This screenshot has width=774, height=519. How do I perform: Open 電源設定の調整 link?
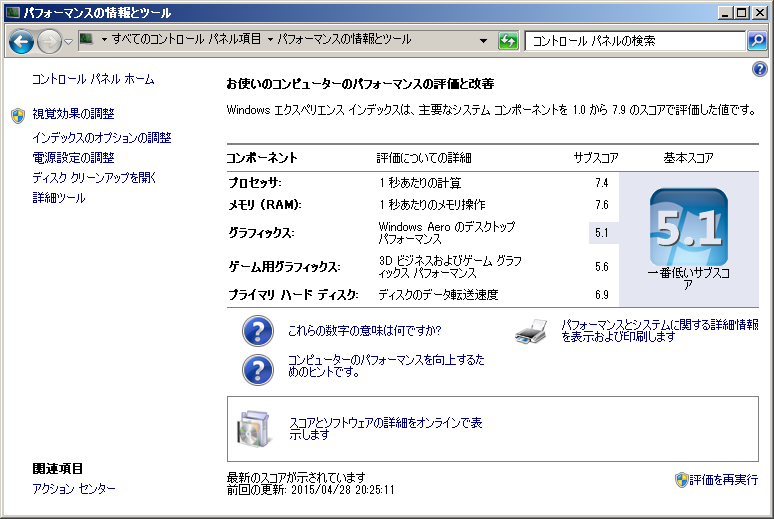[x=73, y=158]
